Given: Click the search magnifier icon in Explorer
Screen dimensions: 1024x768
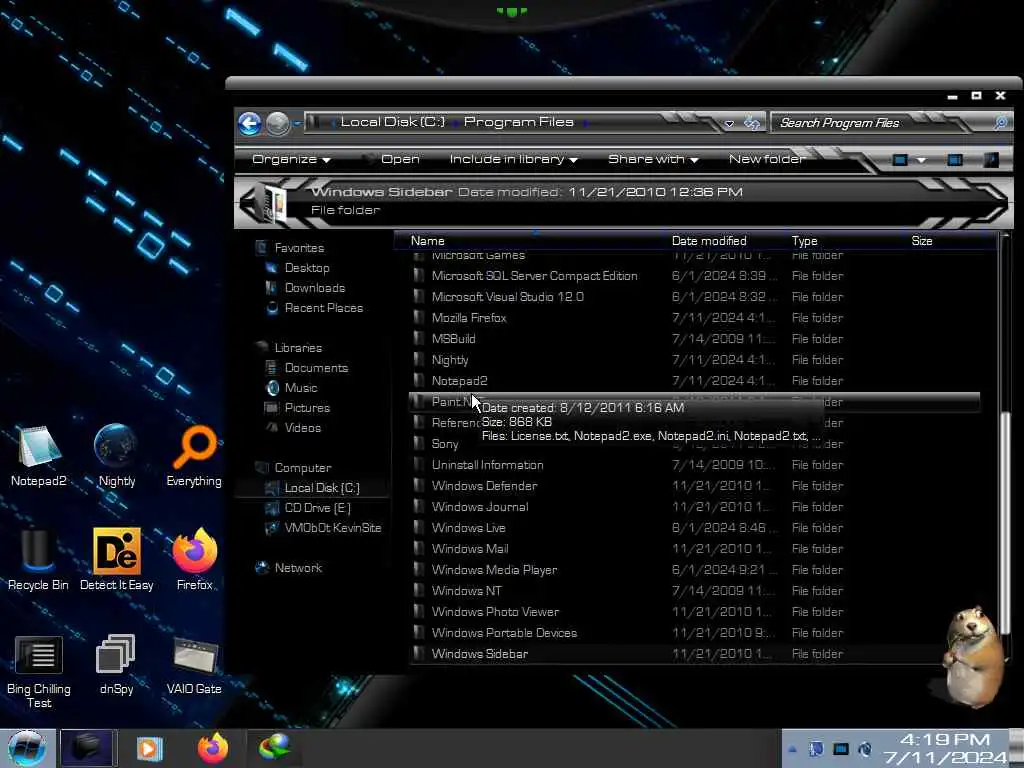Looking at the screenshot, I should point(1000,123).
